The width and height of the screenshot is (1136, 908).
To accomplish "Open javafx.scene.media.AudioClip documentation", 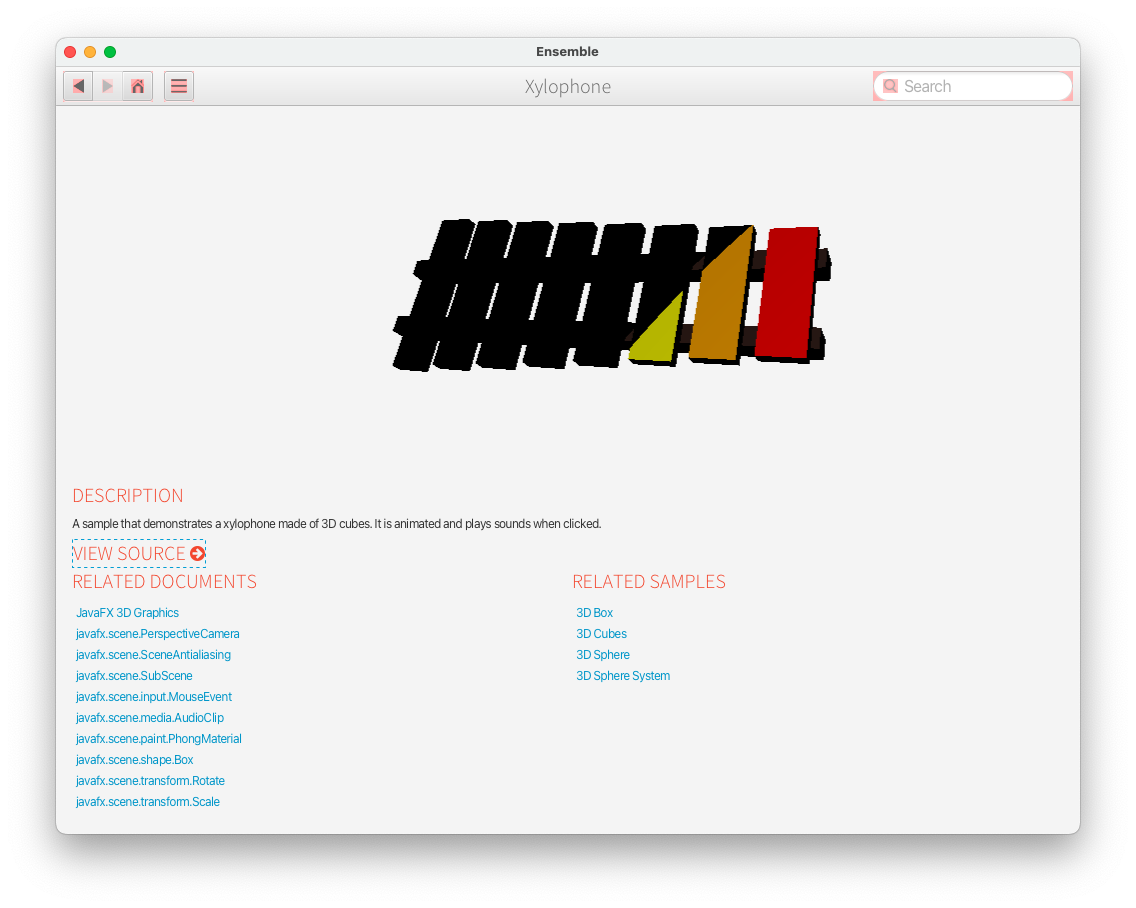I will [x=150, y=718].
